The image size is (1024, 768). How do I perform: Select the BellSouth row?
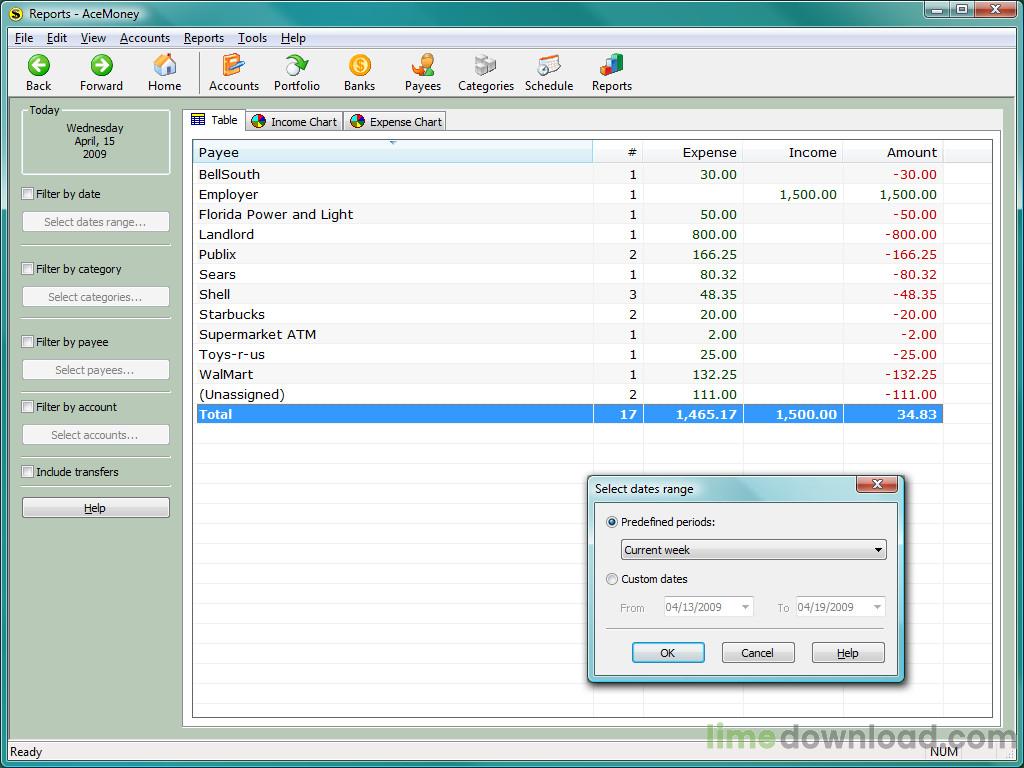[x=569, y=174]
